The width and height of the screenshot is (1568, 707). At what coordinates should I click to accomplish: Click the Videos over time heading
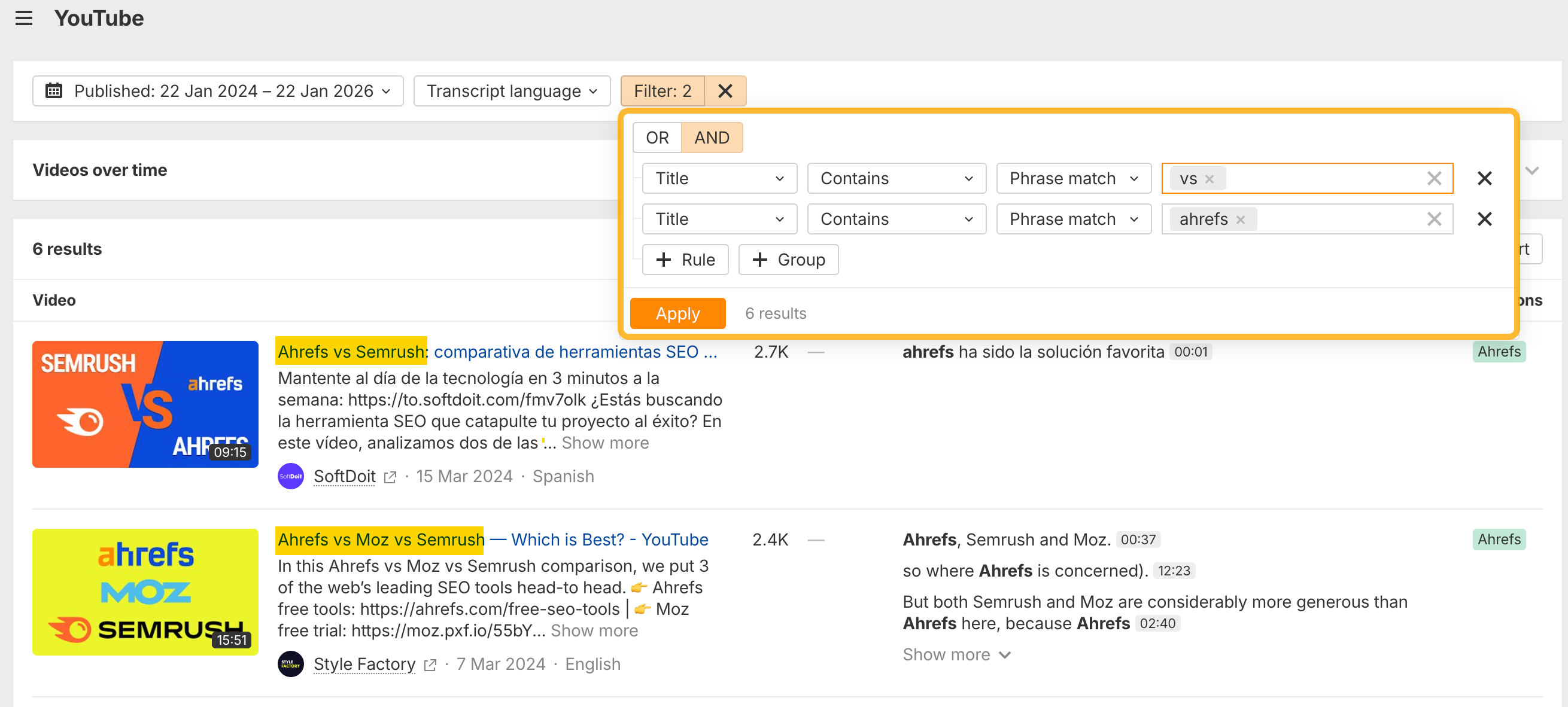click(100, 170)
